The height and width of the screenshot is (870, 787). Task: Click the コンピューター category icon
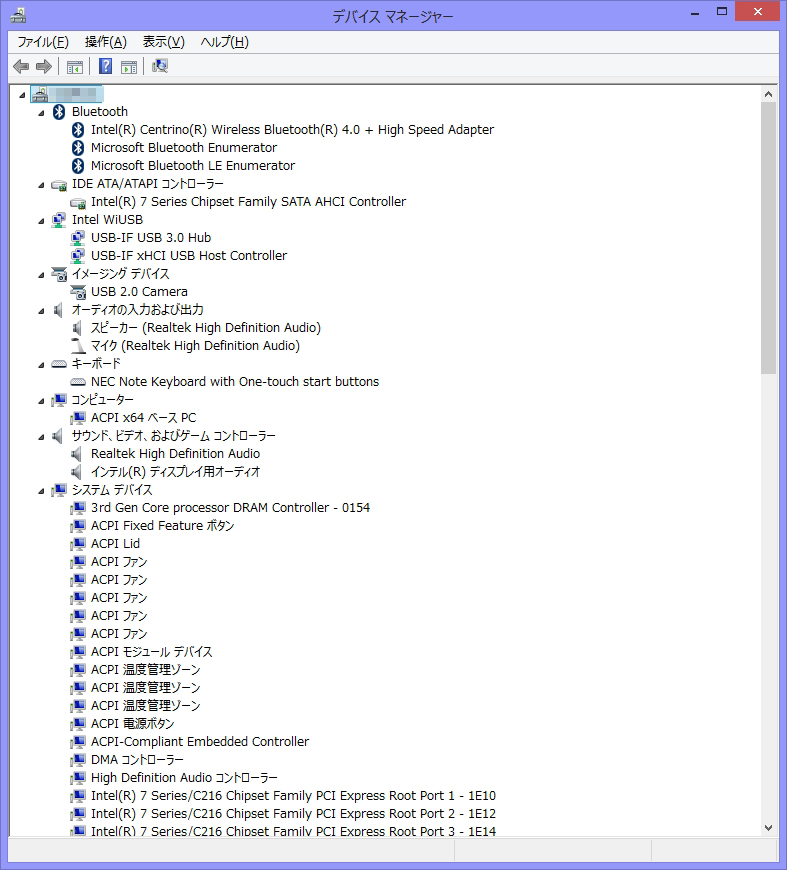pyautogui.click(x=59, y=400)
